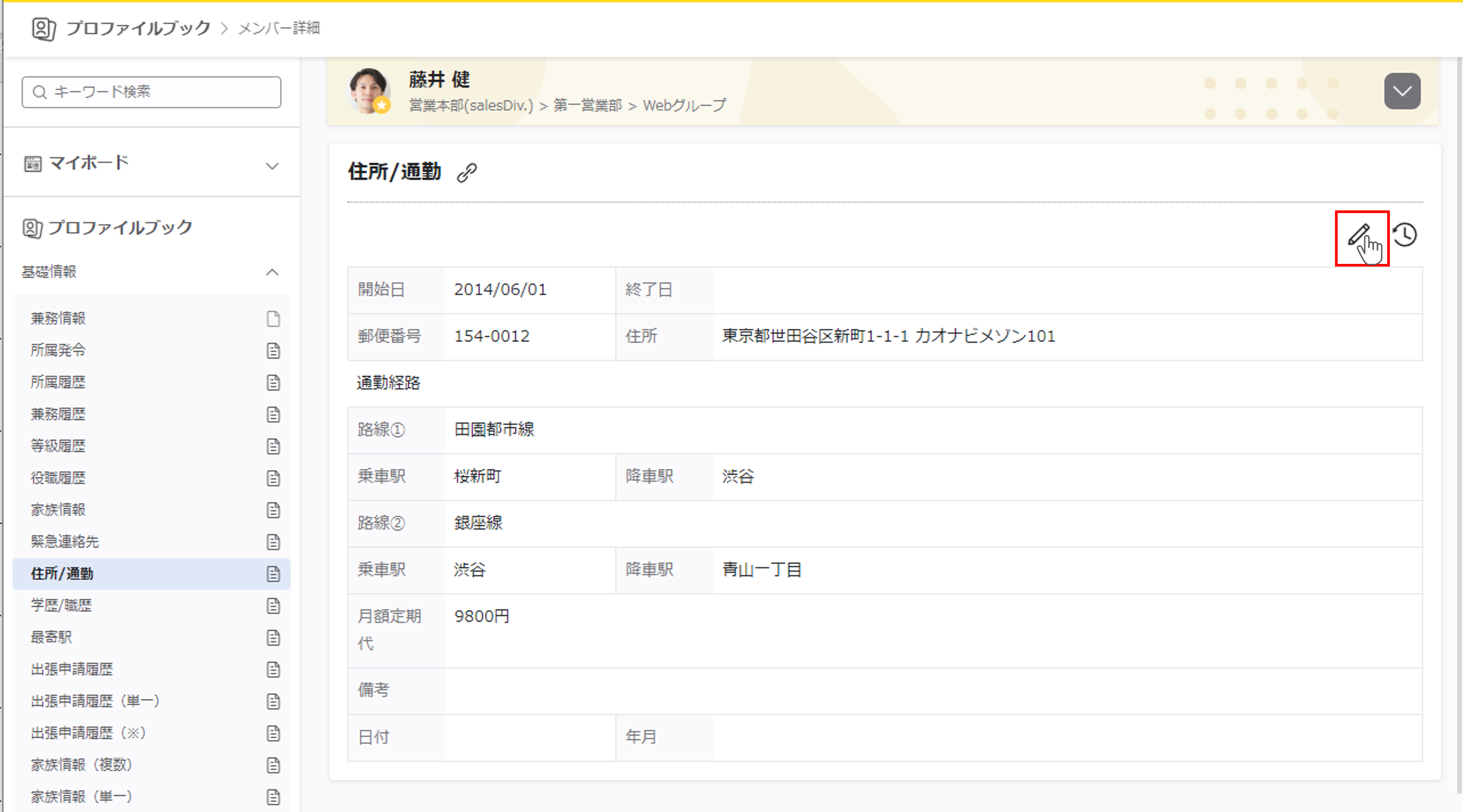
Task: Click sheet icon beside 緊急連絡先
Action: pos(273,542)
